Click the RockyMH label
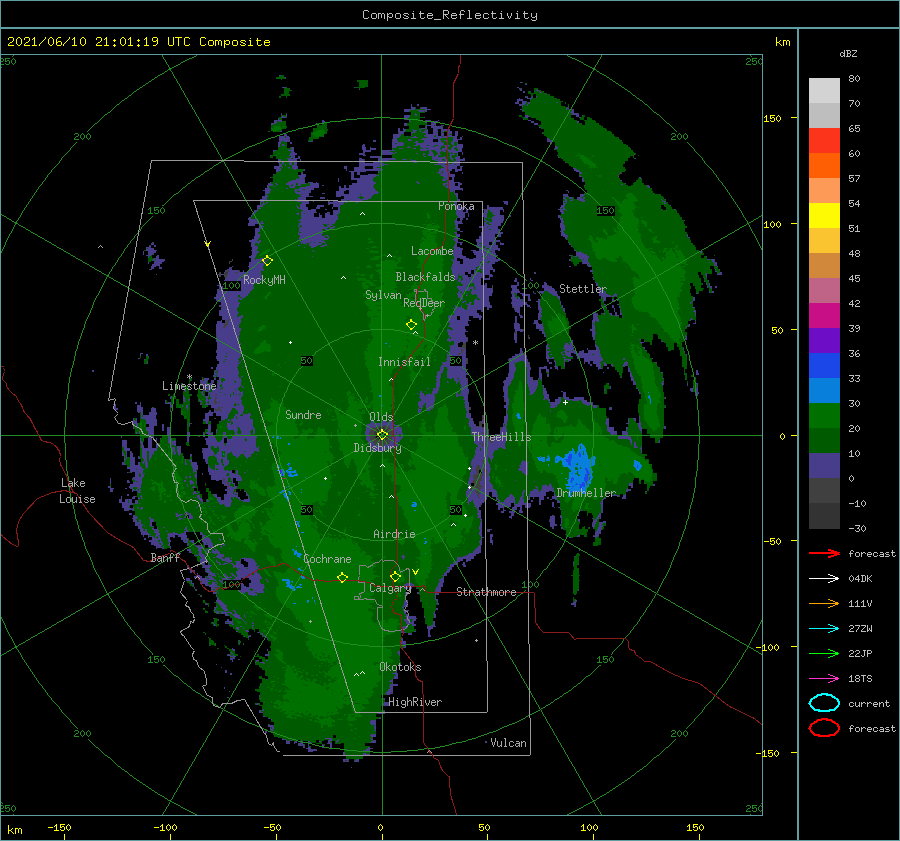The image size is (900, 841). coord(264,280)
